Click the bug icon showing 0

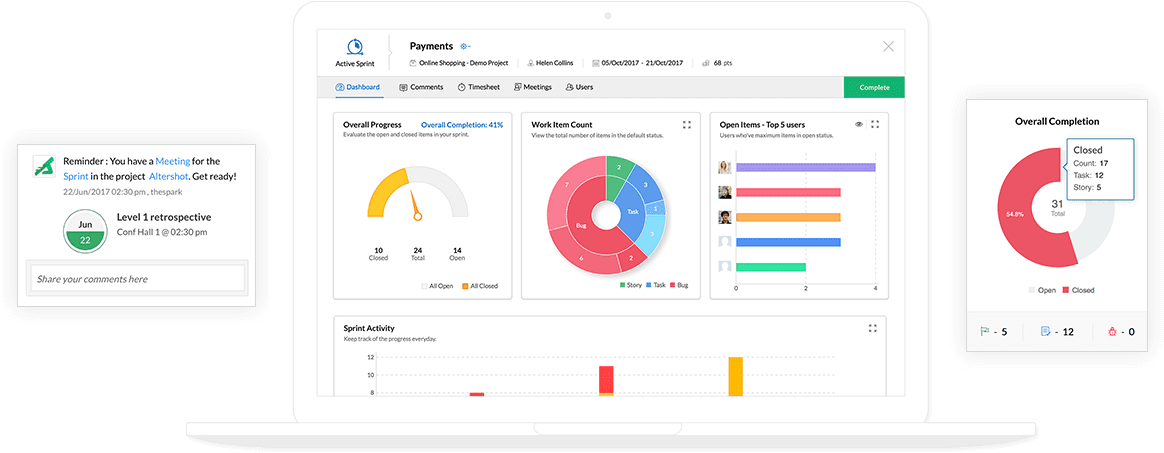[x=1112, y=331]
